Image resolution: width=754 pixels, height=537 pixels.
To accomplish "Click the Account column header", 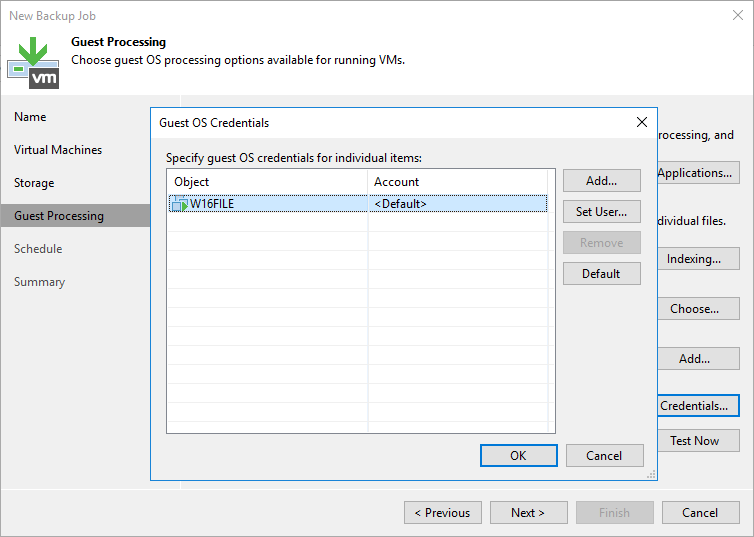I will [457, 181].
